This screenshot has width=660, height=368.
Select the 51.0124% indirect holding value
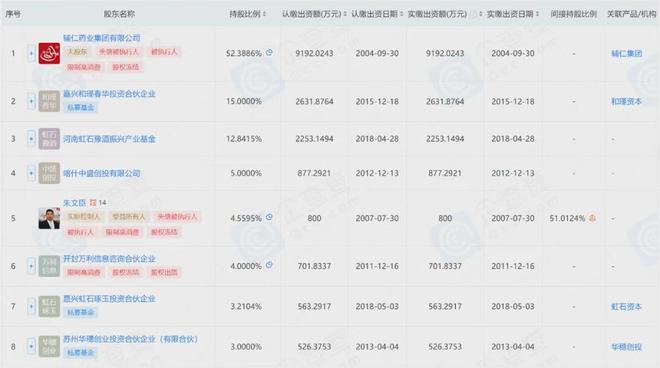(x=567, y=219)
